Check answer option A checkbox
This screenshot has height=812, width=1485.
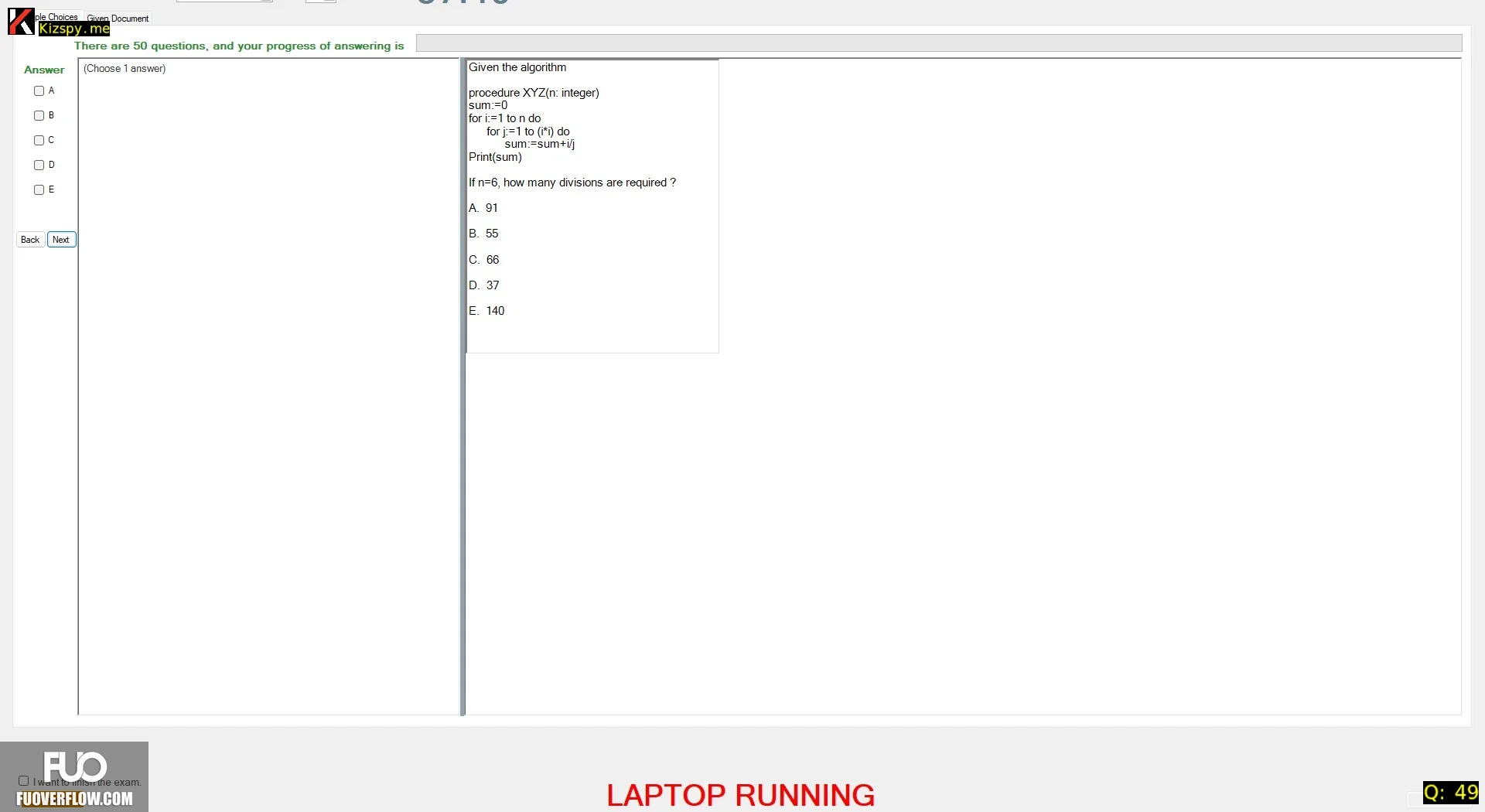(x=39, y=91)
